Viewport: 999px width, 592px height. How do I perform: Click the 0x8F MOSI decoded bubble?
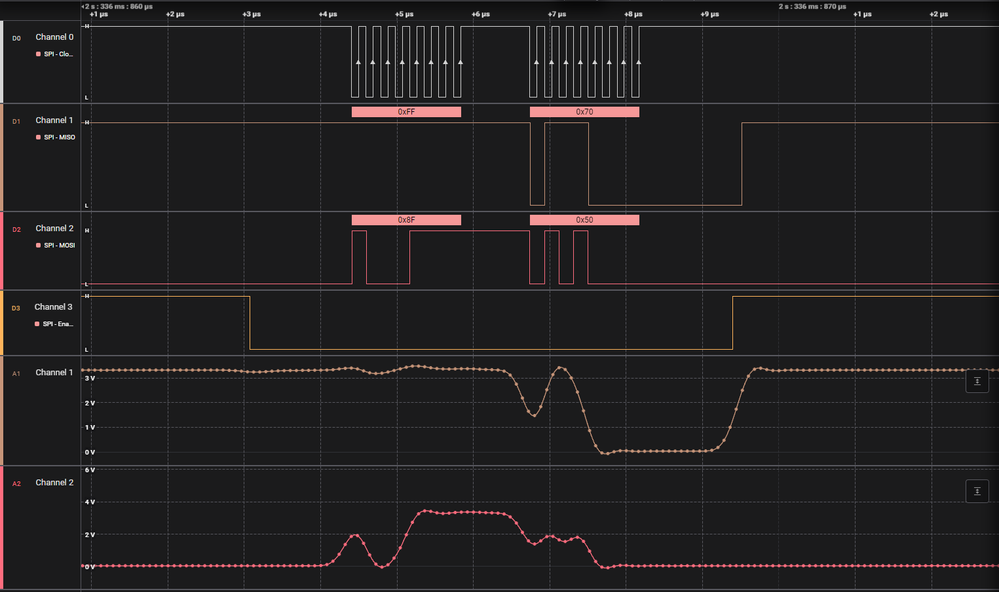tap(406, 220)
